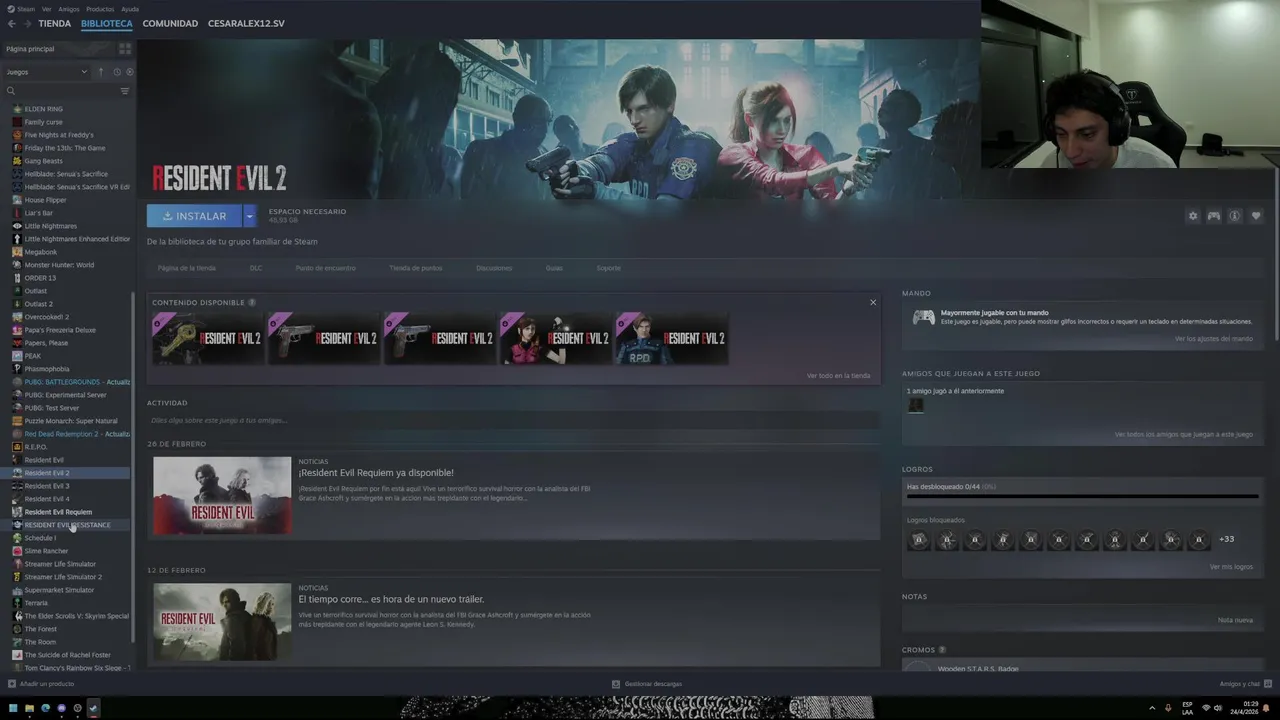
Task: Open the Steam menu
Action: pyautogui.click(x=25, y=9)
